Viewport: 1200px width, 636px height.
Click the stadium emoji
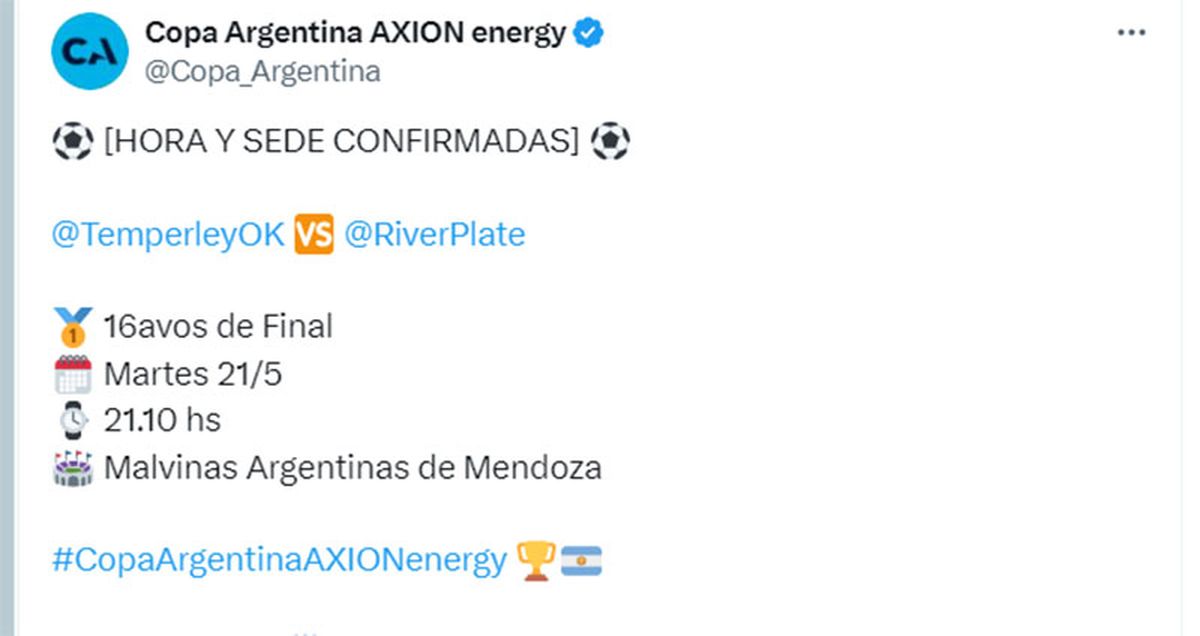click(x=72, y=468)
